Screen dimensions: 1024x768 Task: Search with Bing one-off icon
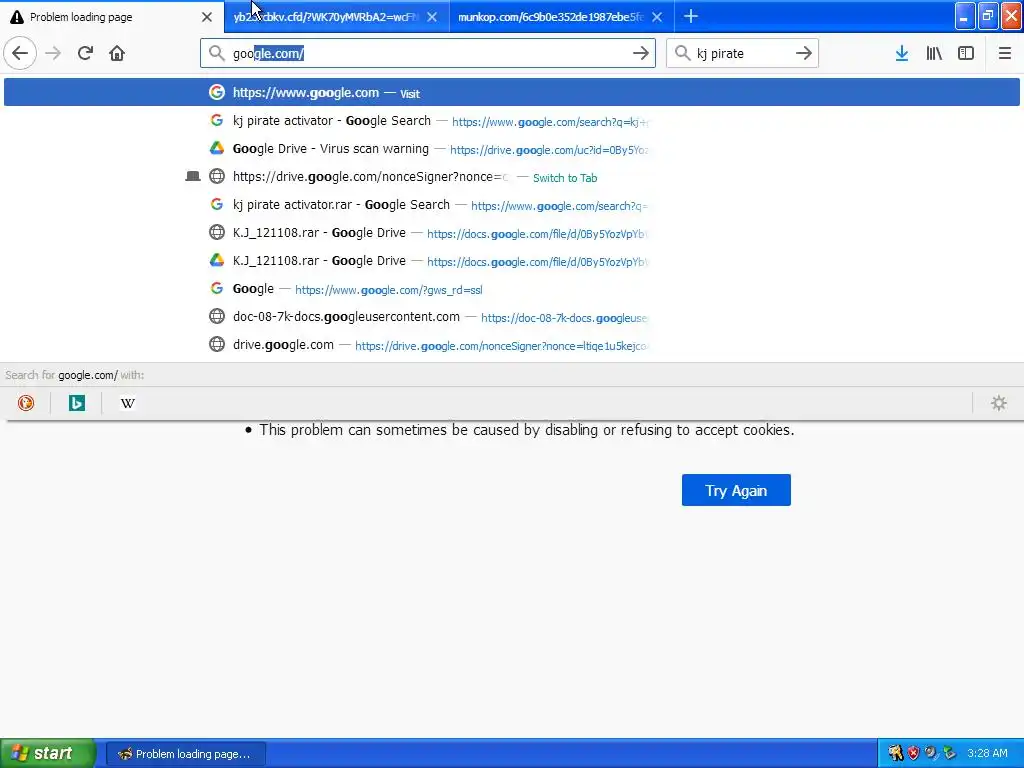[x=77, y=403]
